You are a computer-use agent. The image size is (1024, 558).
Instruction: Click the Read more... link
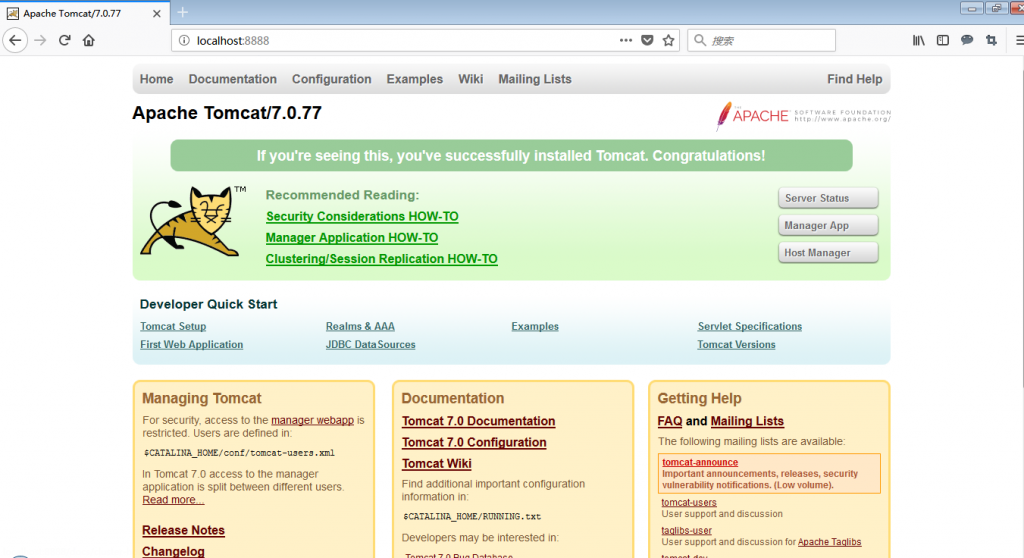[173, 500]
